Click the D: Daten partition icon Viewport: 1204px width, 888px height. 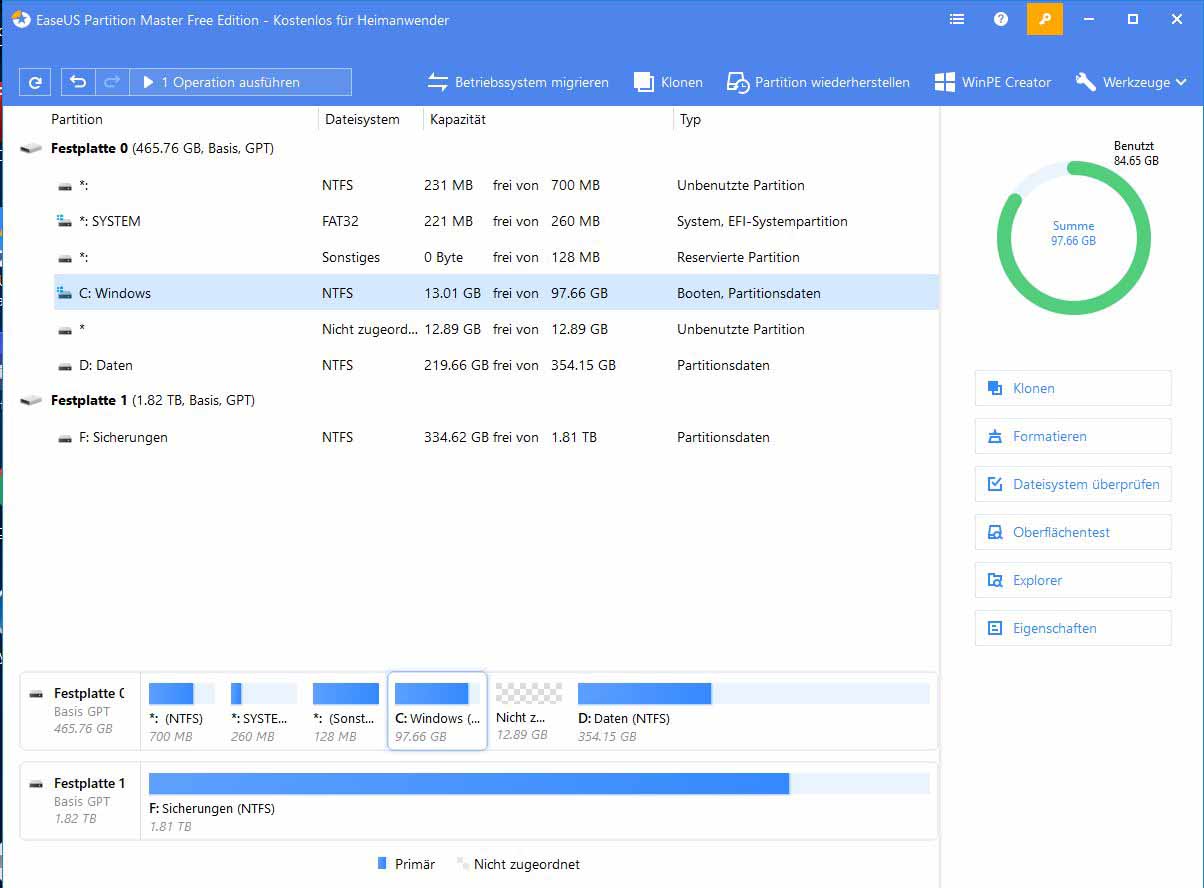tap(65, 366)
